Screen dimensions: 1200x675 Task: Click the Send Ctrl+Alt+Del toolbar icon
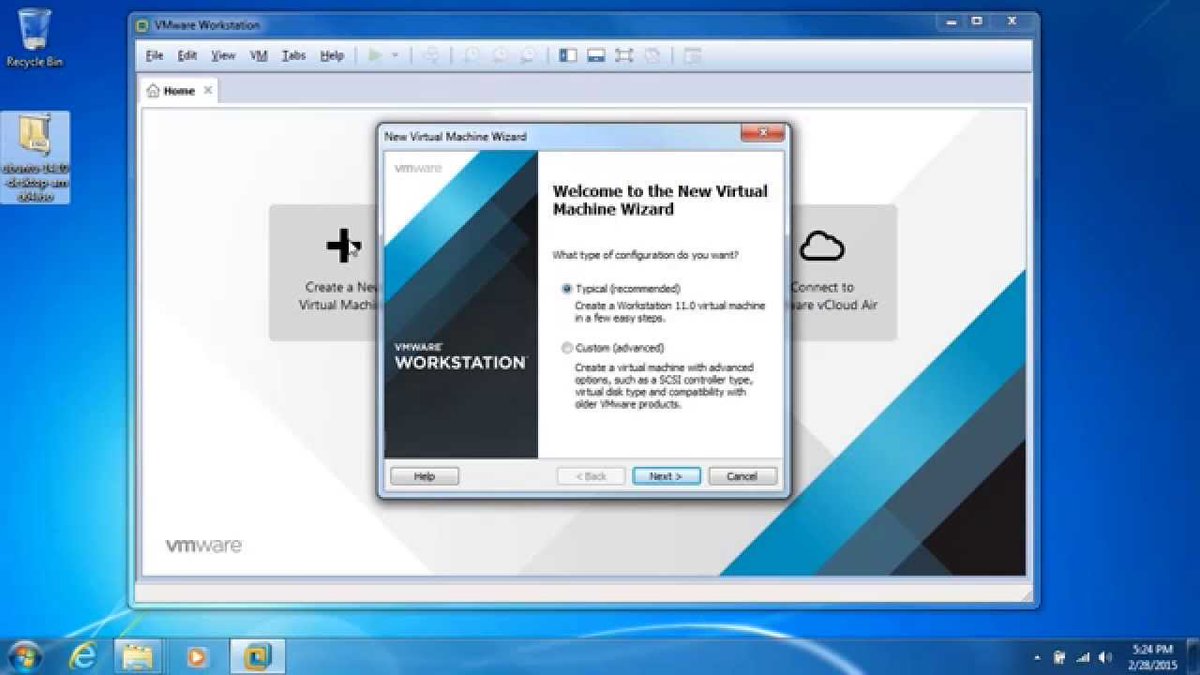[x=431, y=56]
